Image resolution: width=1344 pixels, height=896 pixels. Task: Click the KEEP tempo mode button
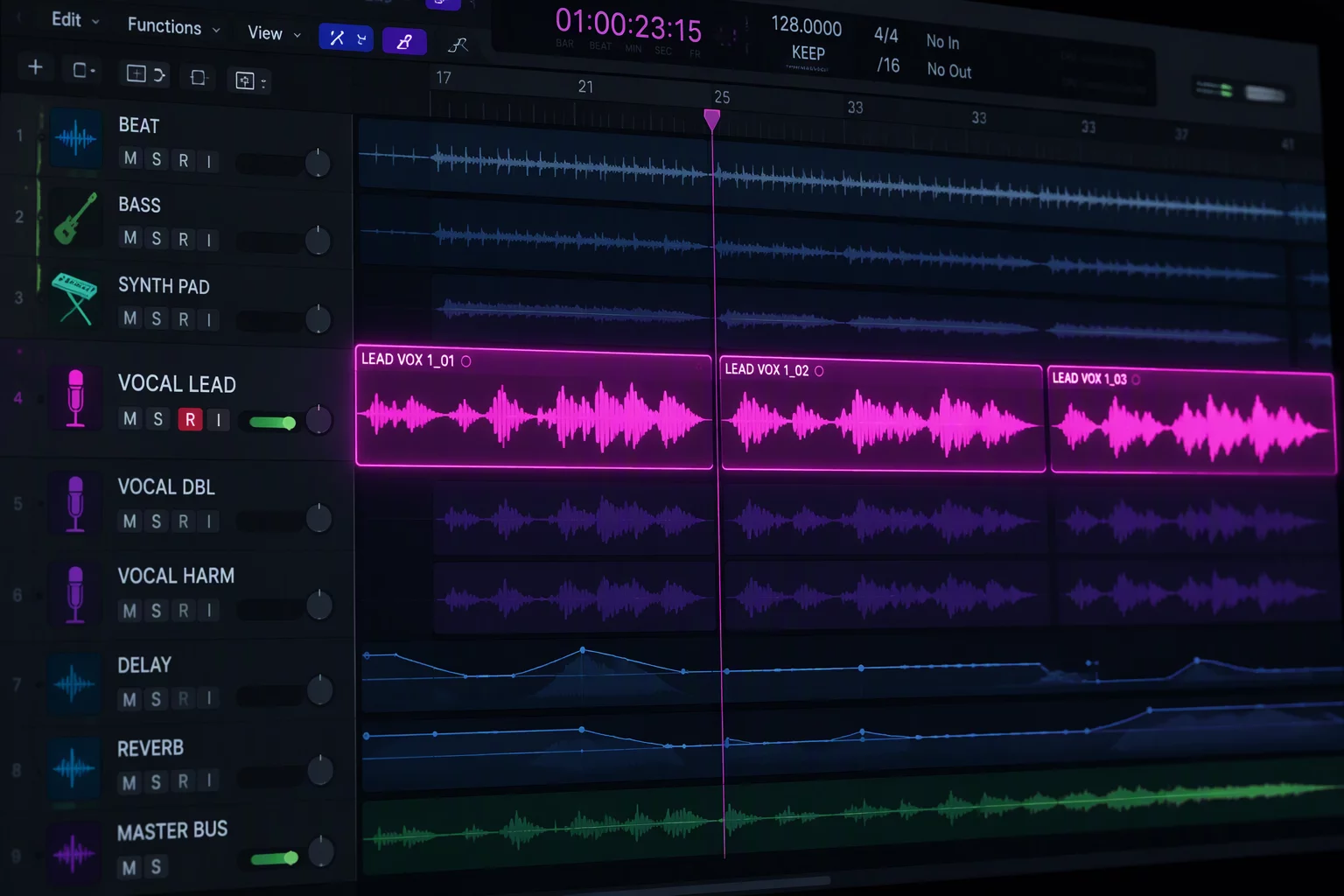click(808, 53)
